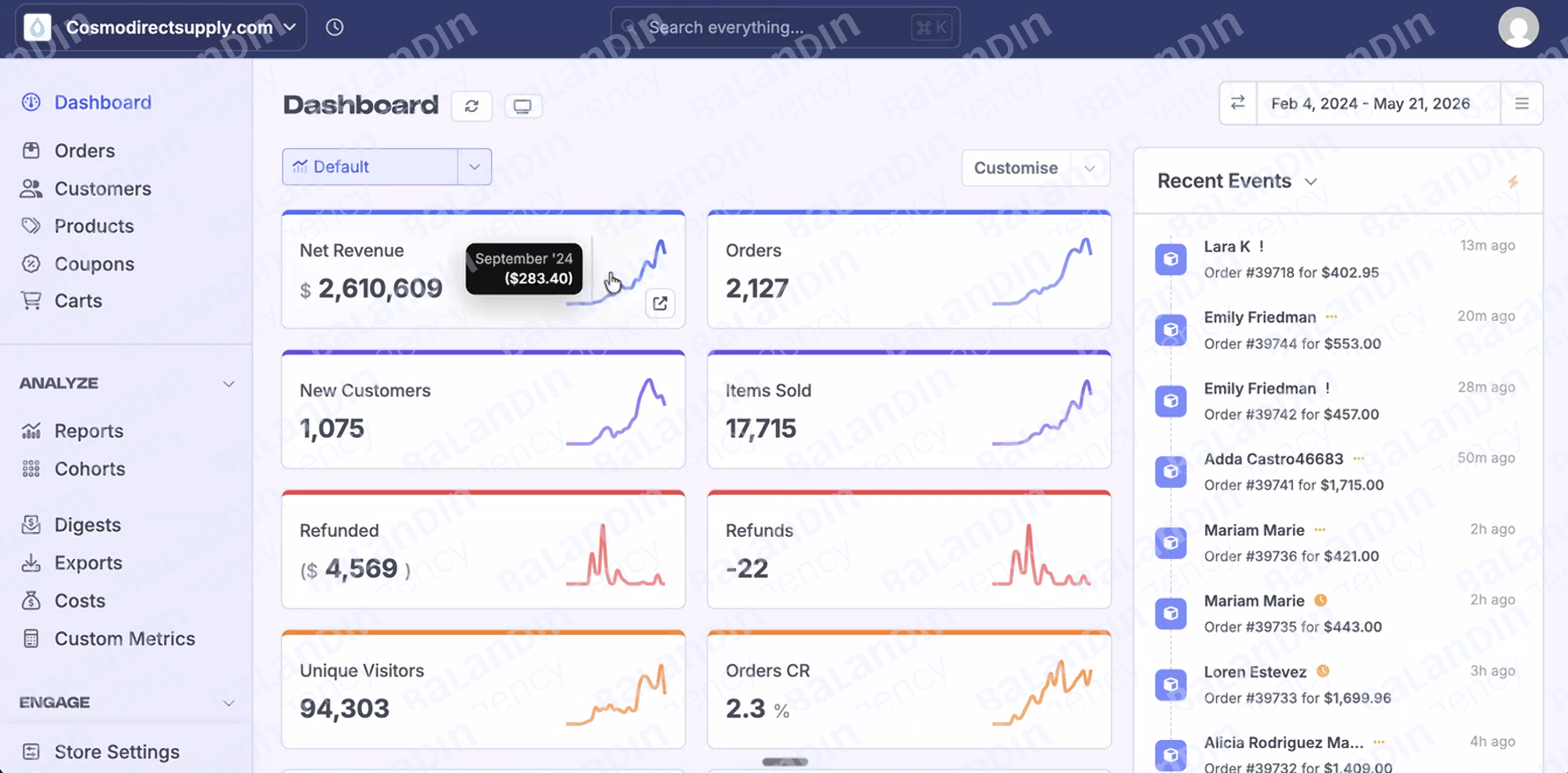Click order icon for Adda Castro46683 event
Viewport: 1568px width, 773px height.
pos(1170,472)
